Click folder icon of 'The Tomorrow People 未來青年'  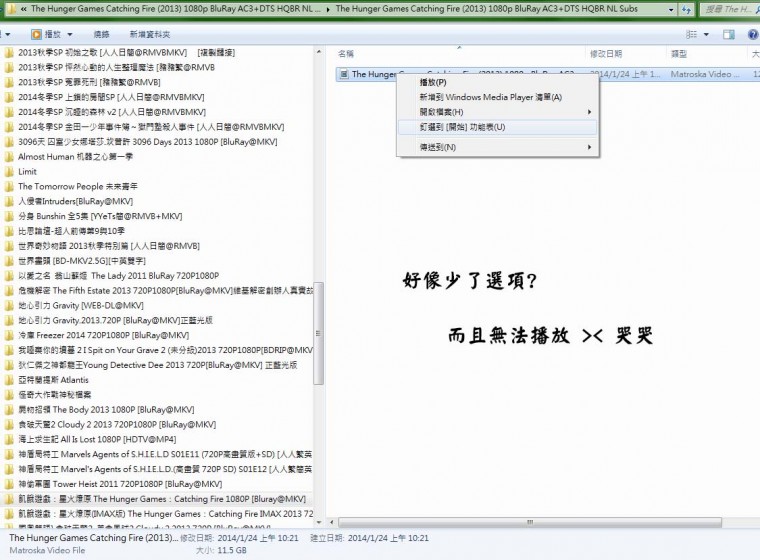coord(9,187)
